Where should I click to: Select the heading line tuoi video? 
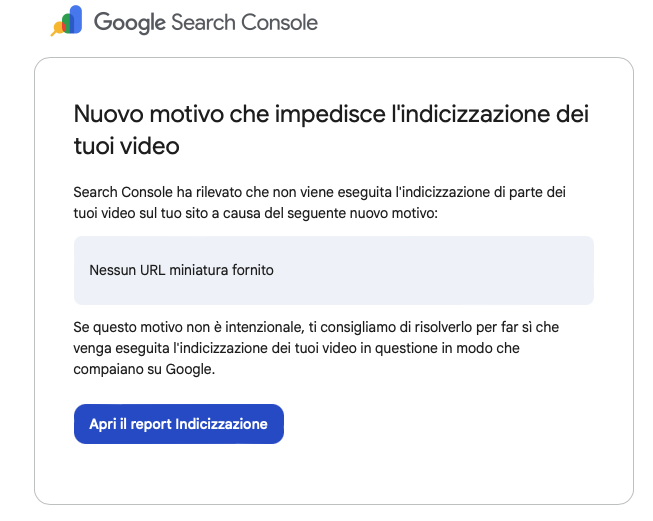click(x=127, y=146)
